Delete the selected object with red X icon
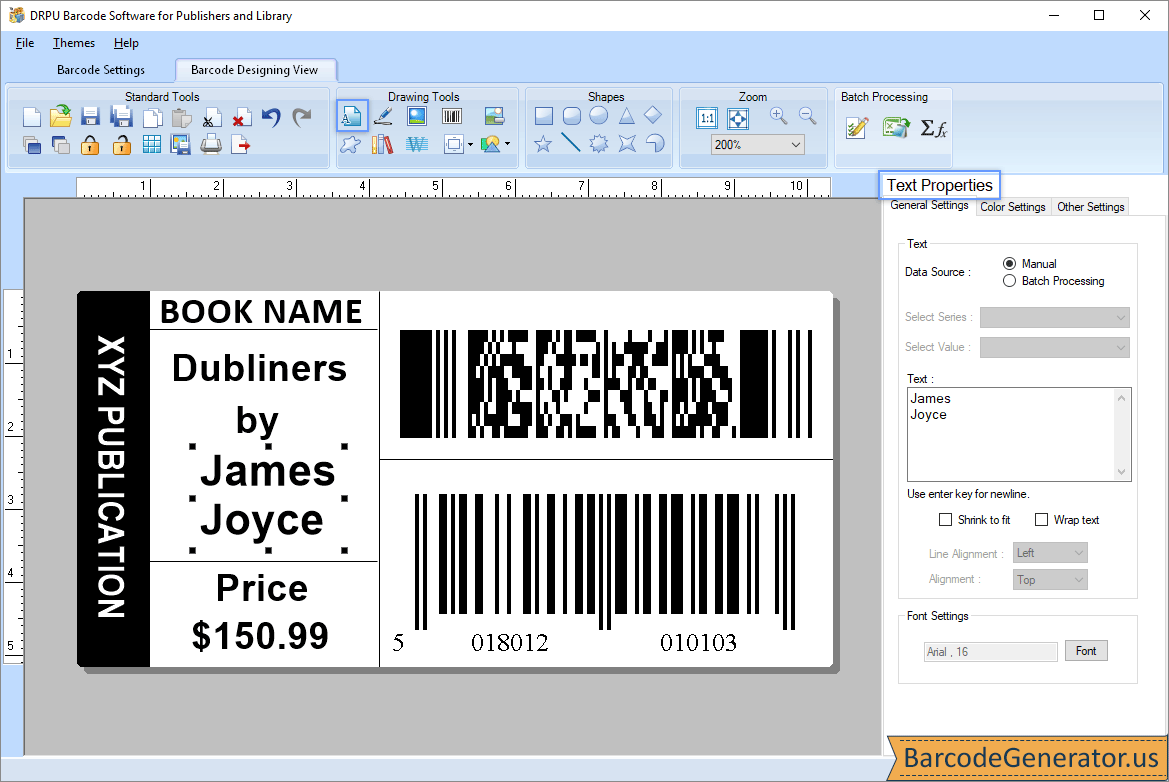The image size is (1169, 782). 241,118
